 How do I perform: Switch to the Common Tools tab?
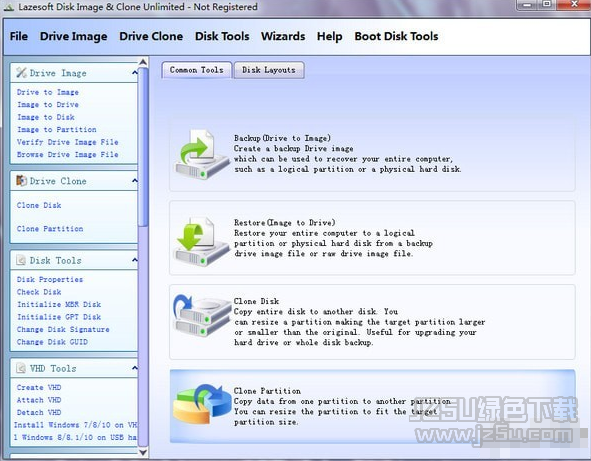pyautogui.click(x=197, y=70)
